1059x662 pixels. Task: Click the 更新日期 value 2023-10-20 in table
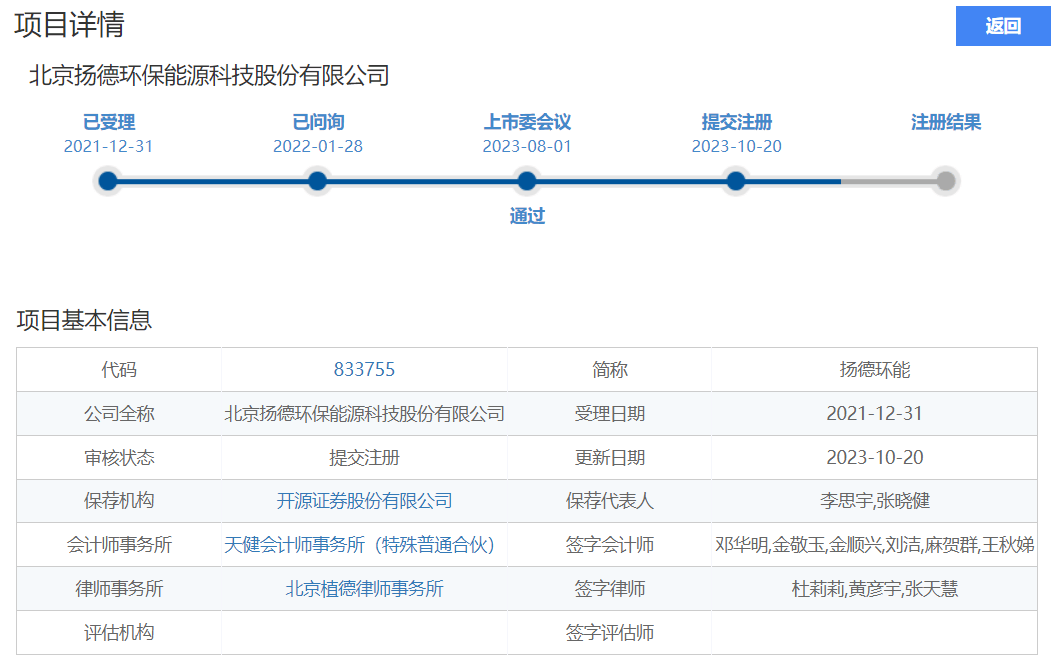click(875, 457)
